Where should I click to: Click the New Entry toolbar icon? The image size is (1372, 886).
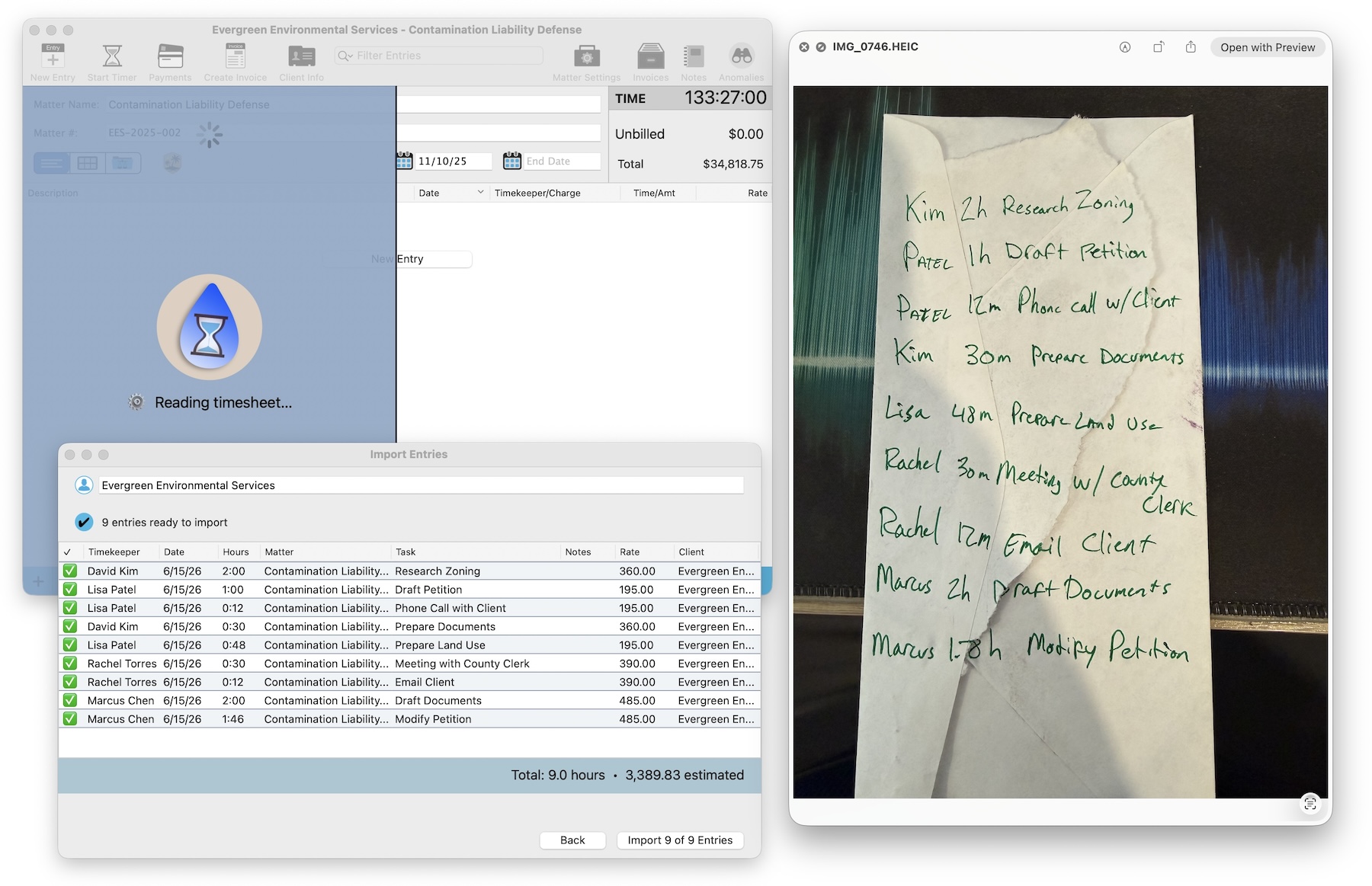point(53,56)
